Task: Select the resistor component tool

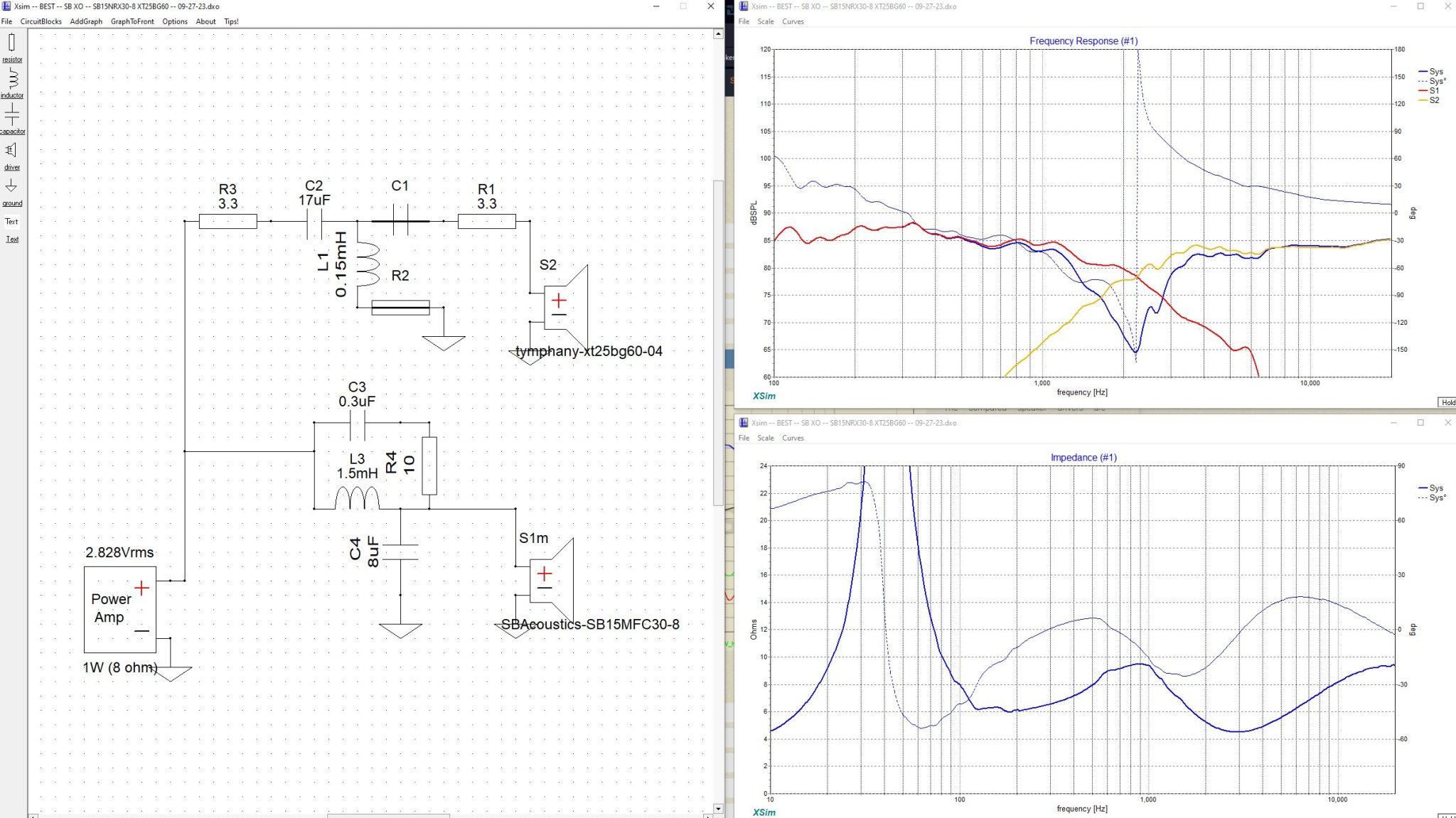Action: [x=12, y=48]
